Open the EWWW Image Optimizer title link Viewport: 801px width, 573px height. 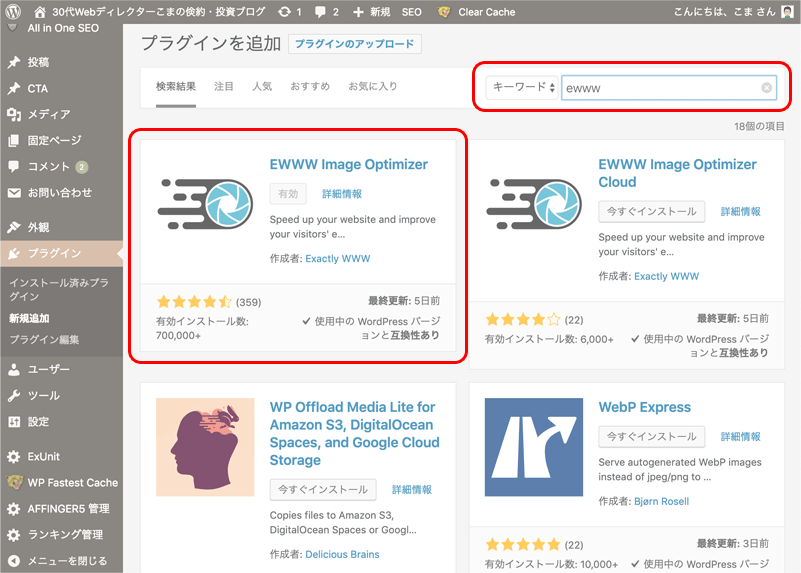click(x=349, y=164)
